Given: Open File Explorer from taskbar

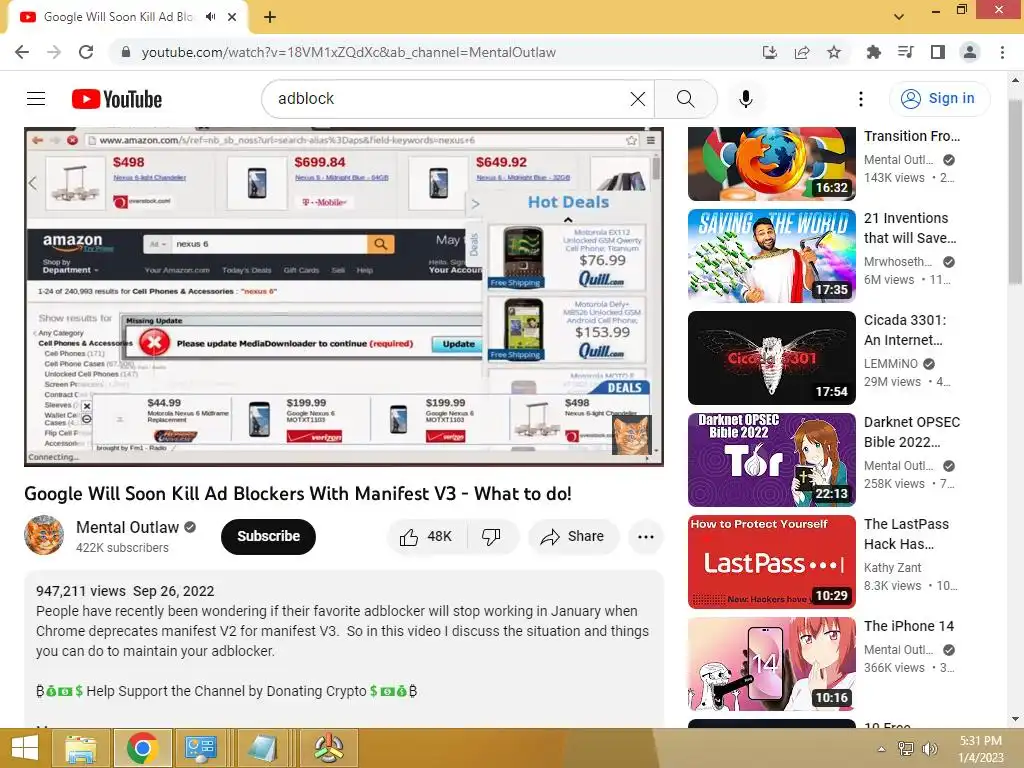Looking at the screenshot, I should coord(79,748).
